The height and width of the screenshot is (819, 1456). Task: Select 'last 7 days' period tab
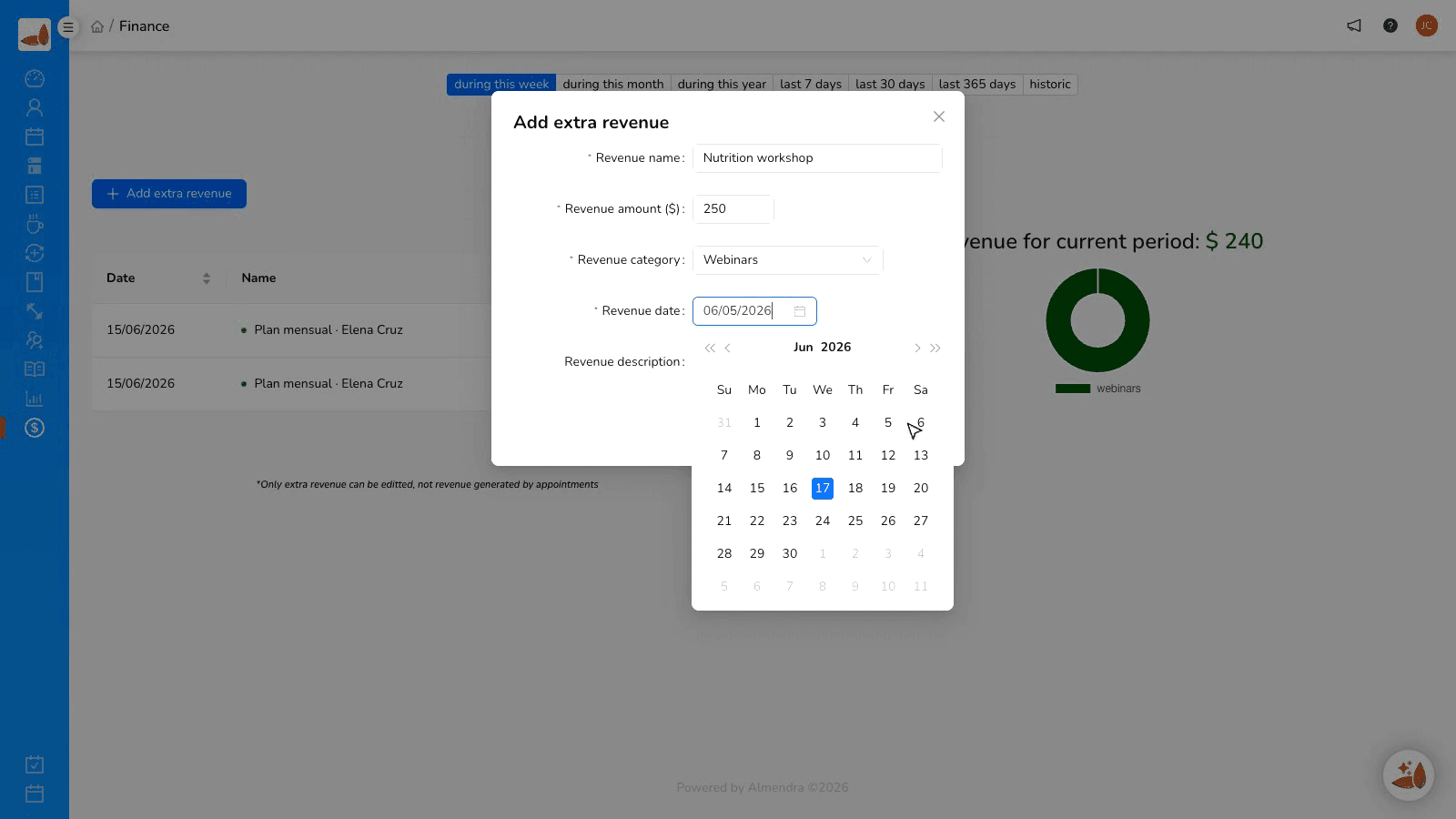click(811, 85)
